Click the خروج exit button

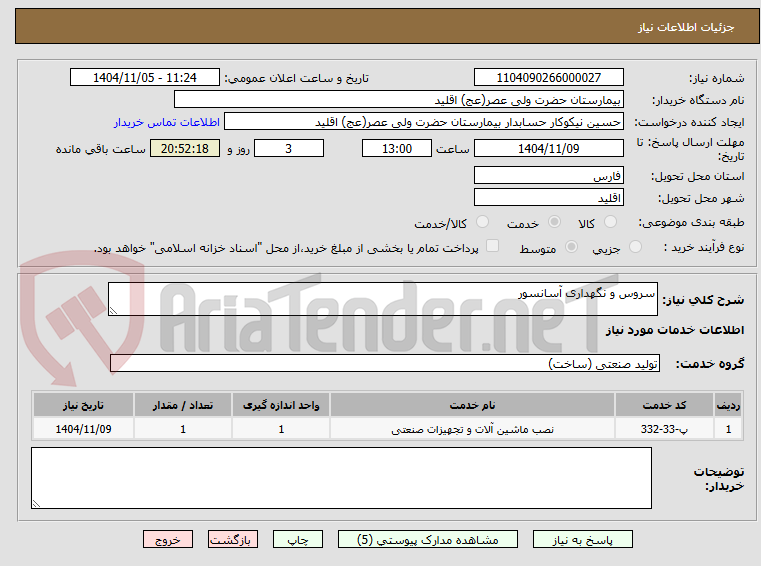click(x=167, y=539)
